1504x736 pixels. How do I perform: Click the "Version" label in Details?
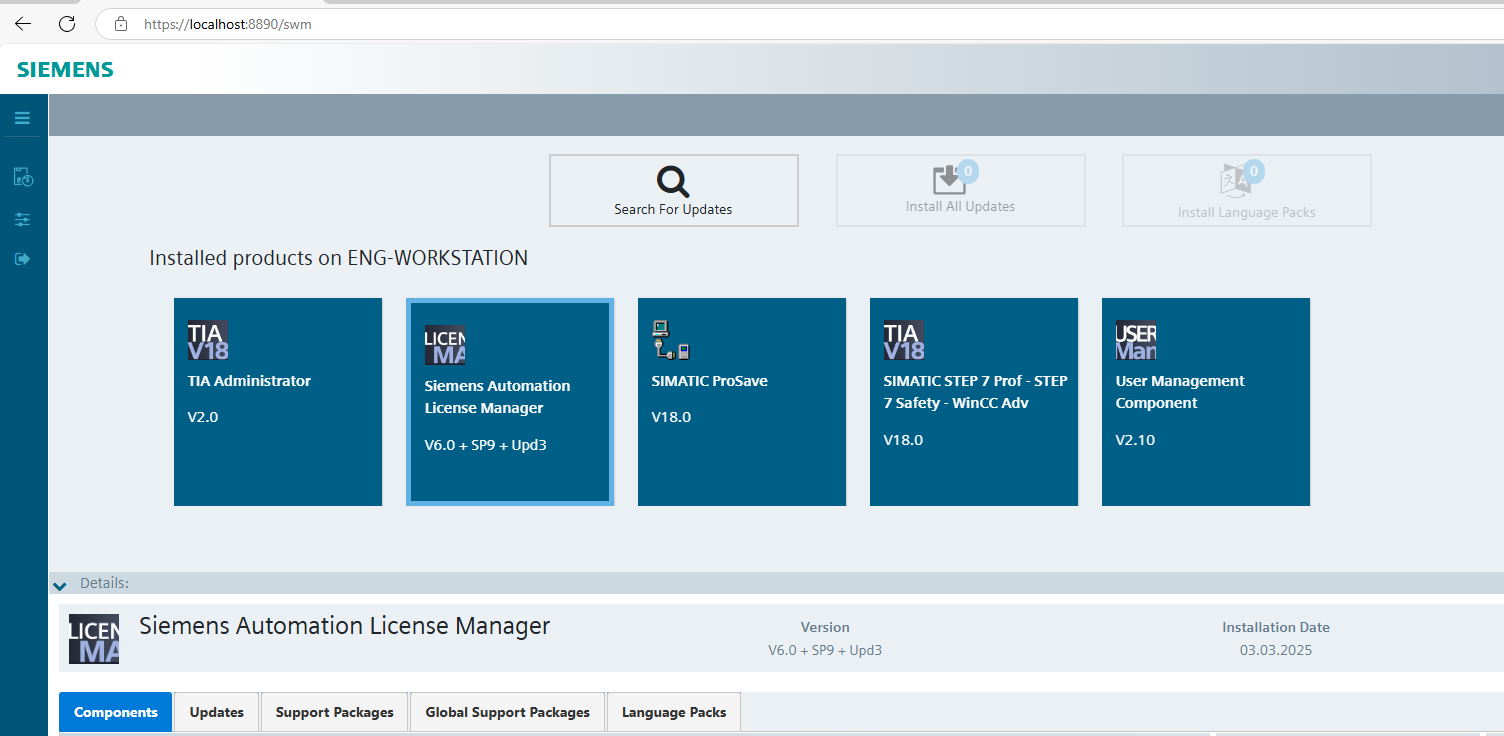(x=825, y=627)
